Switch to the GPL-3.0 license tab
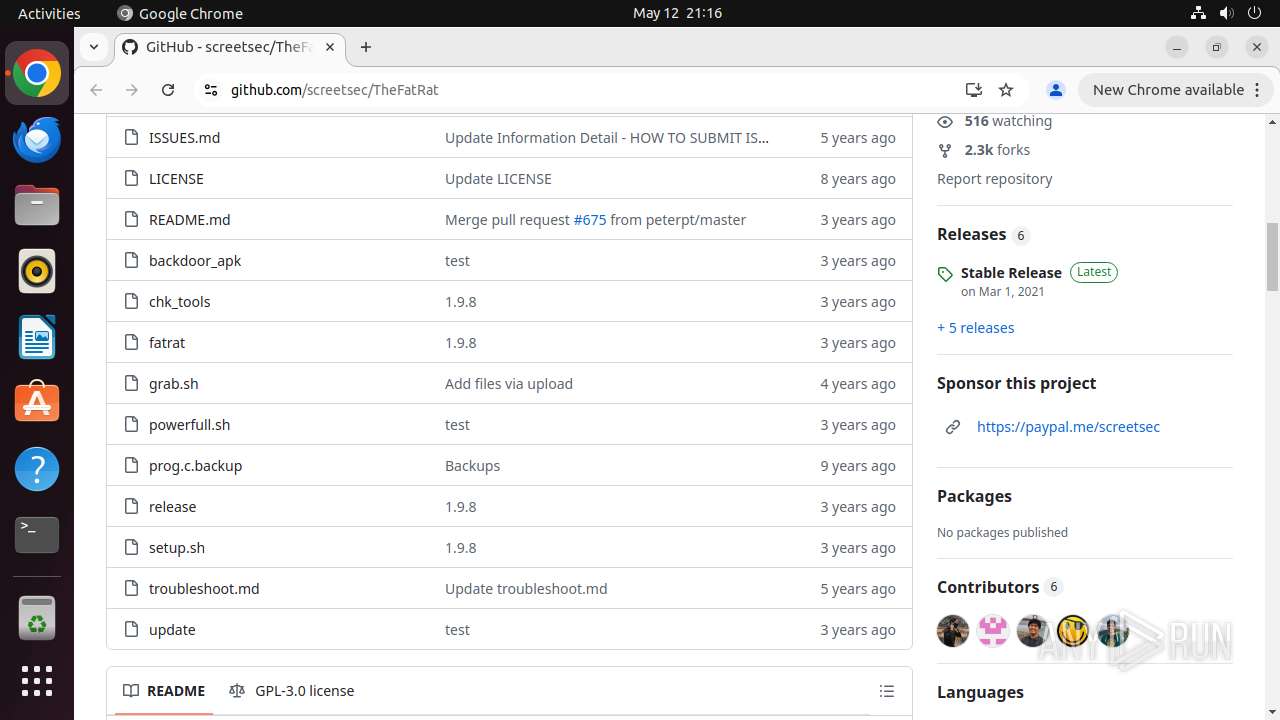 coord(292,691)
